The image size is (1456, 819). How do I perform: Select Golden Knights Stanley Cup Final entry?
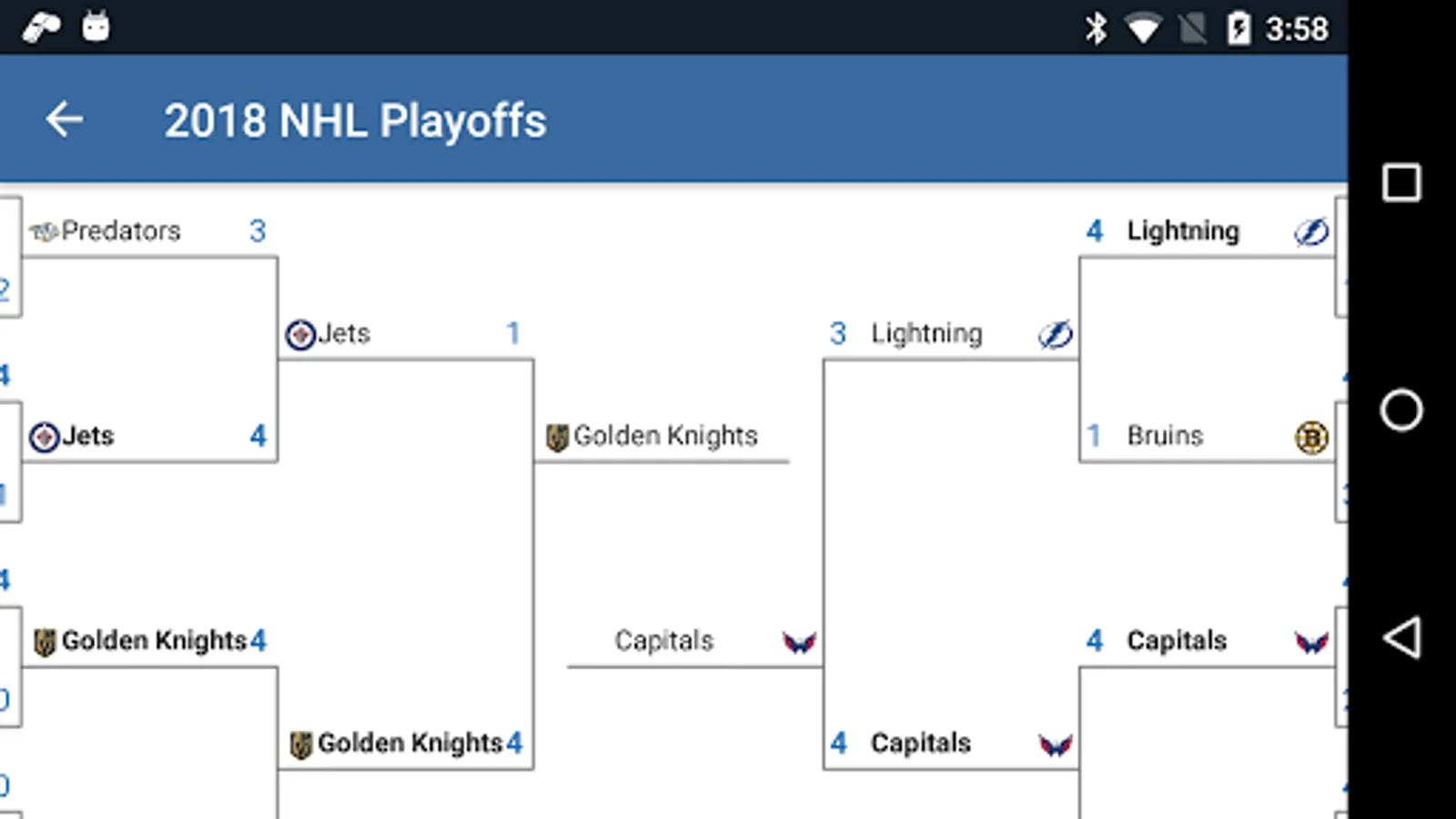[x=665, y=436]
